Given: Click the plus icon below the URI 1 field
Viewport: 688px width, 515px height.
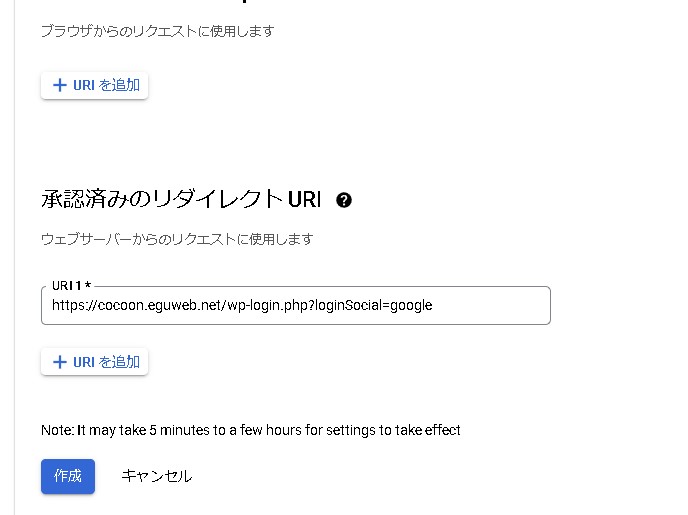Looking at the screenshot, I should click(59, 362).
